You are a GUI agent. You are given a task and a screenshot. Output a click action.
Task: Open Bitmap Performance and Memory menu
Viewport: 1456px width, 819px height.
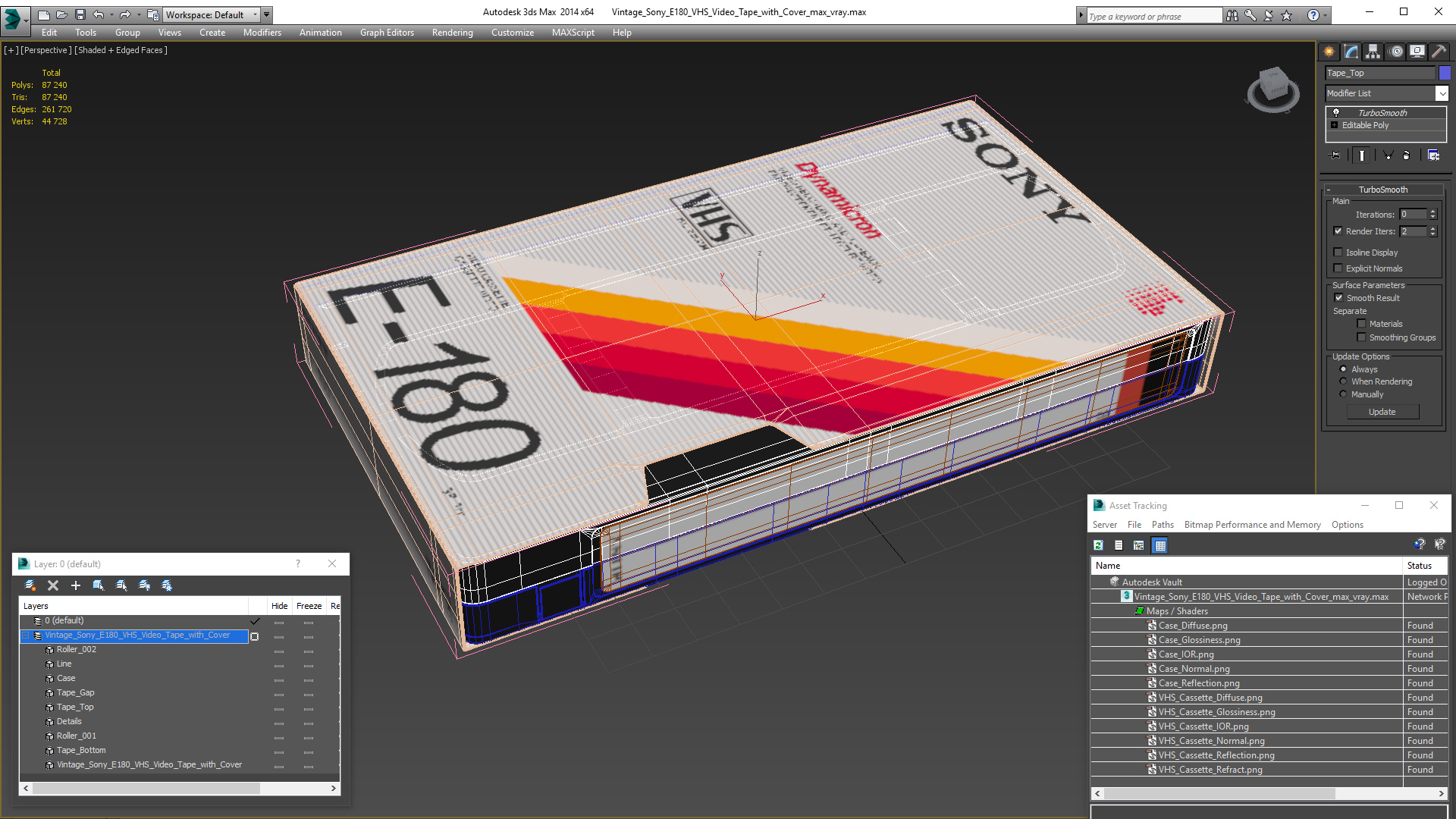pyautogui.click(x=1252, y=525)
